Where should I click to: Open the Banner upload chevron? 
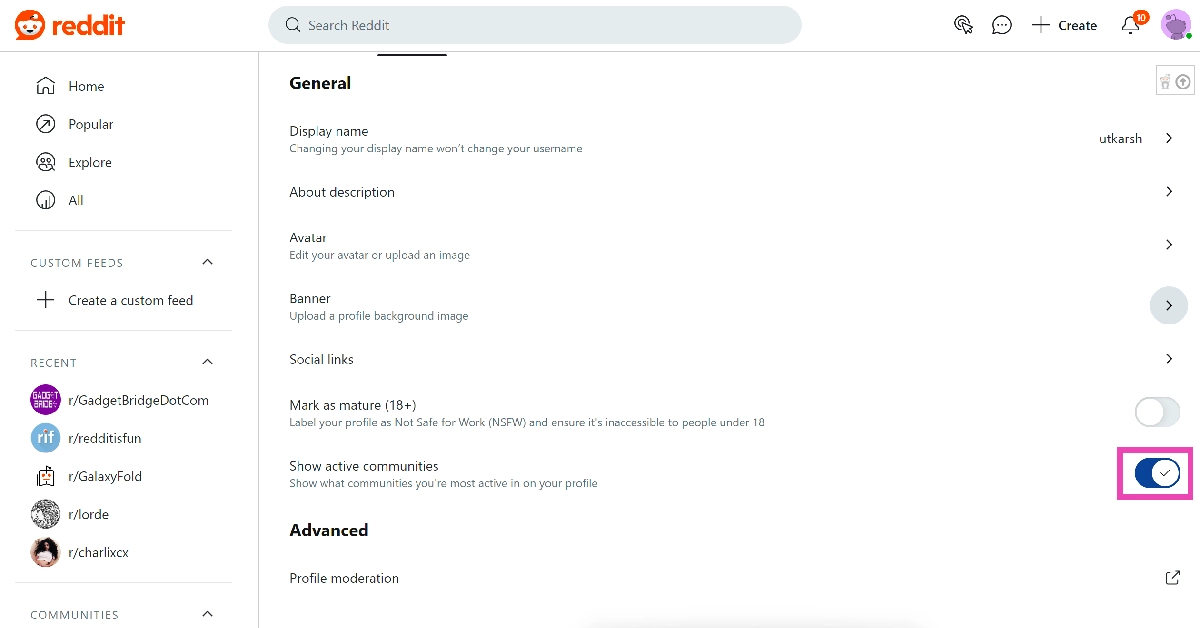point(1168,306)
